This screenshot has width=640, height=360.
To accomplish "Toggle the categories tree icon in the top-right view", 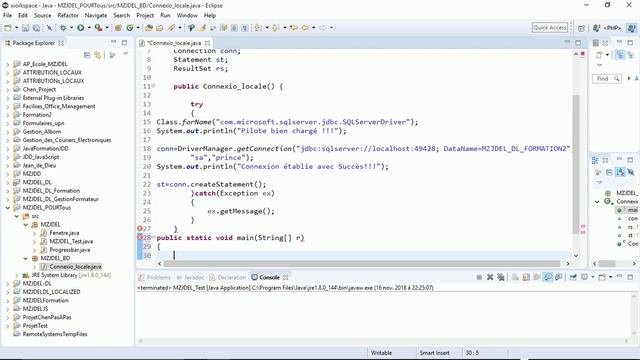I will (620, 55).
